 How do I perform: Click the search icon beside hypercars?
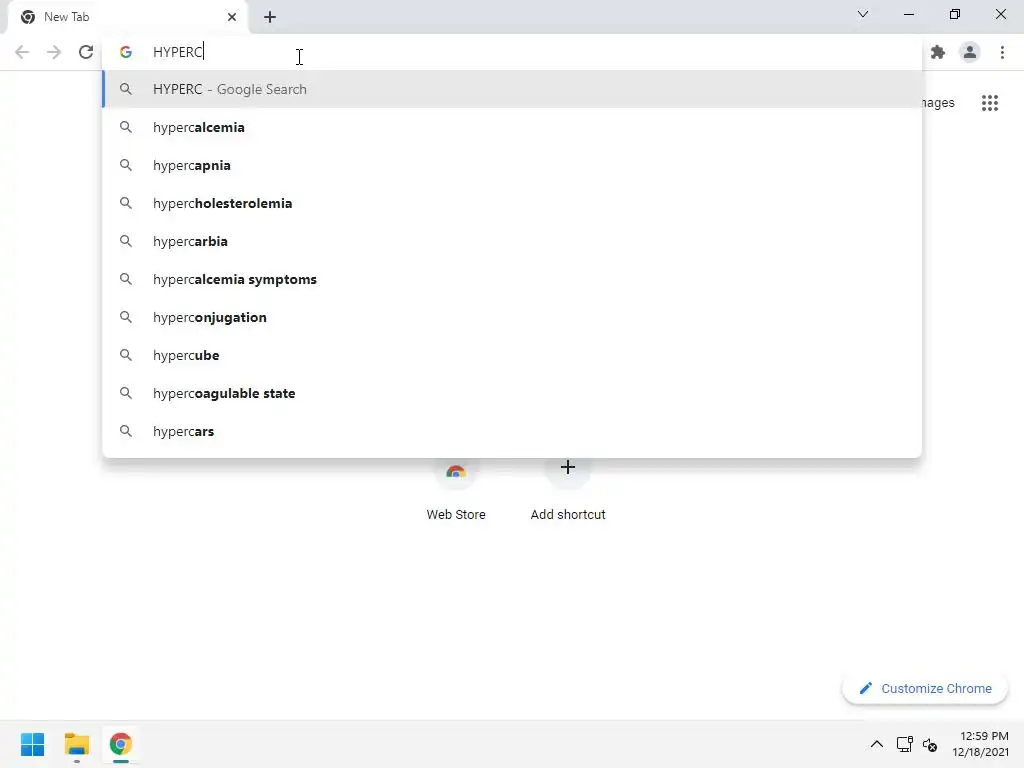[126, 431]
